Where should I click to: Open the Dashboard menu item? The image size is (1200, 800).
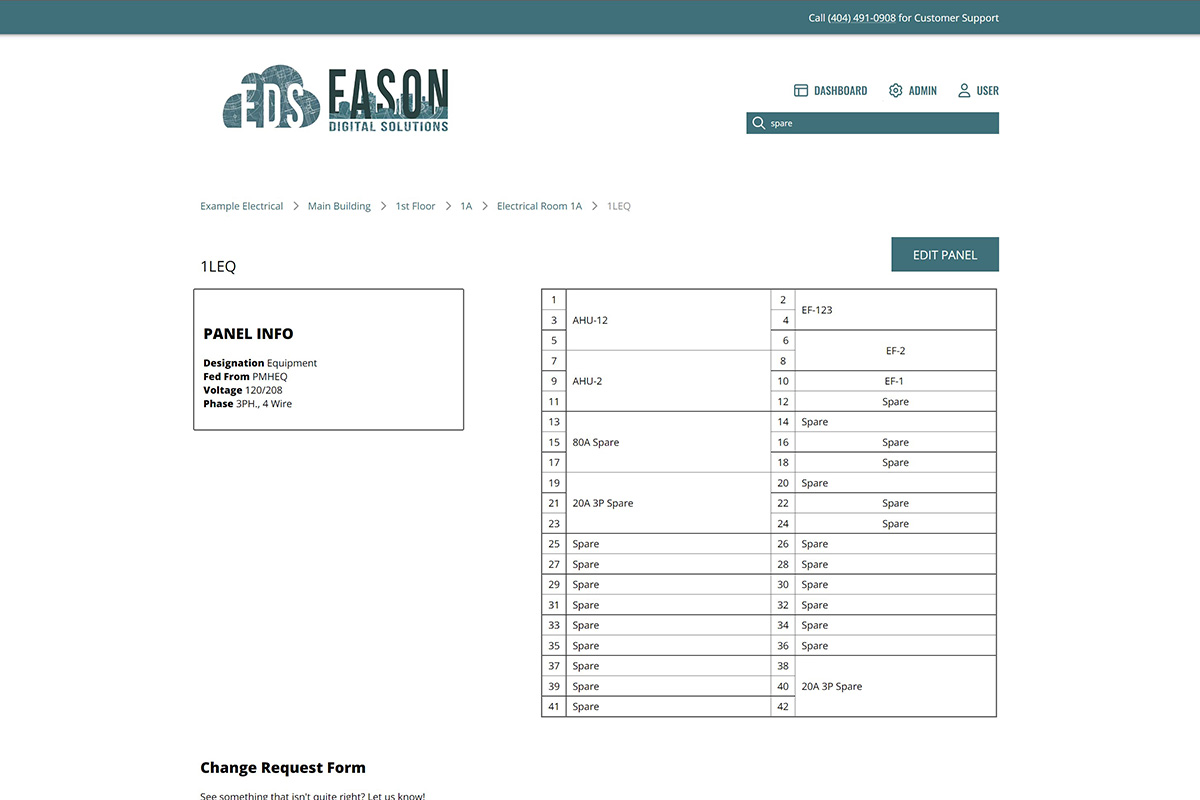click(840, 91)
